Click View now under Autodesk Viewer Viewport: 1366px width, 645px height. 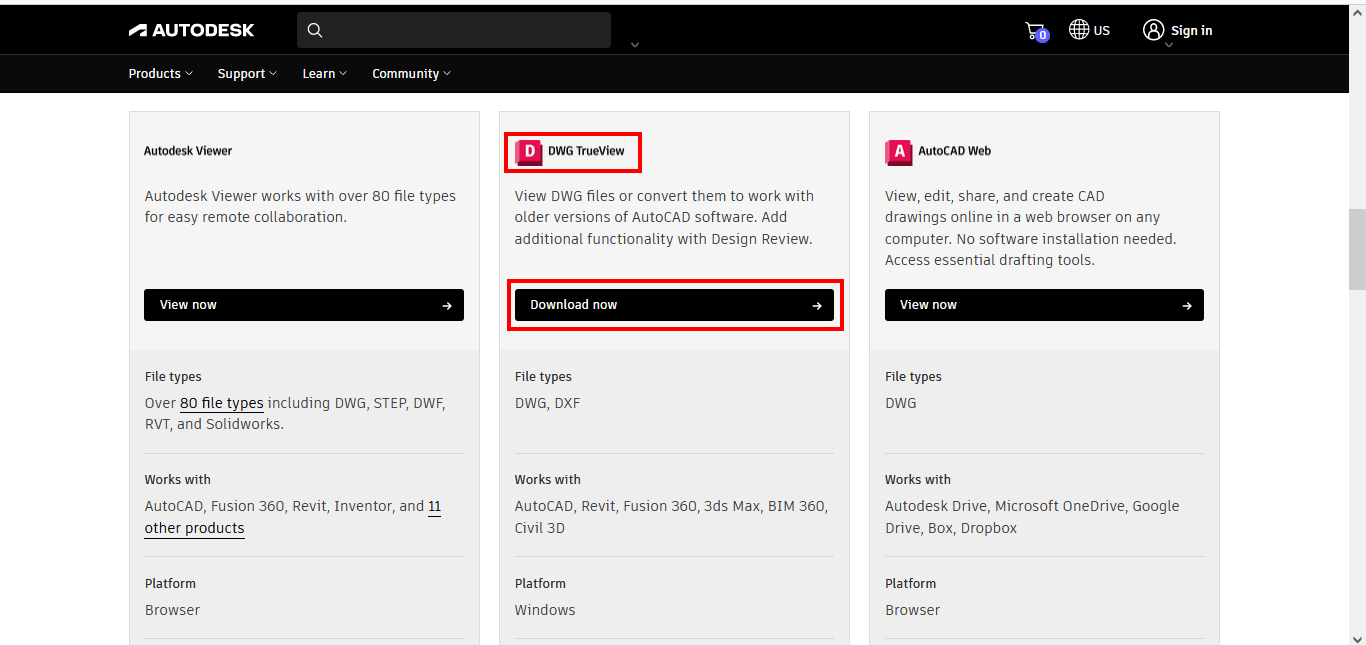click(304, 305)
